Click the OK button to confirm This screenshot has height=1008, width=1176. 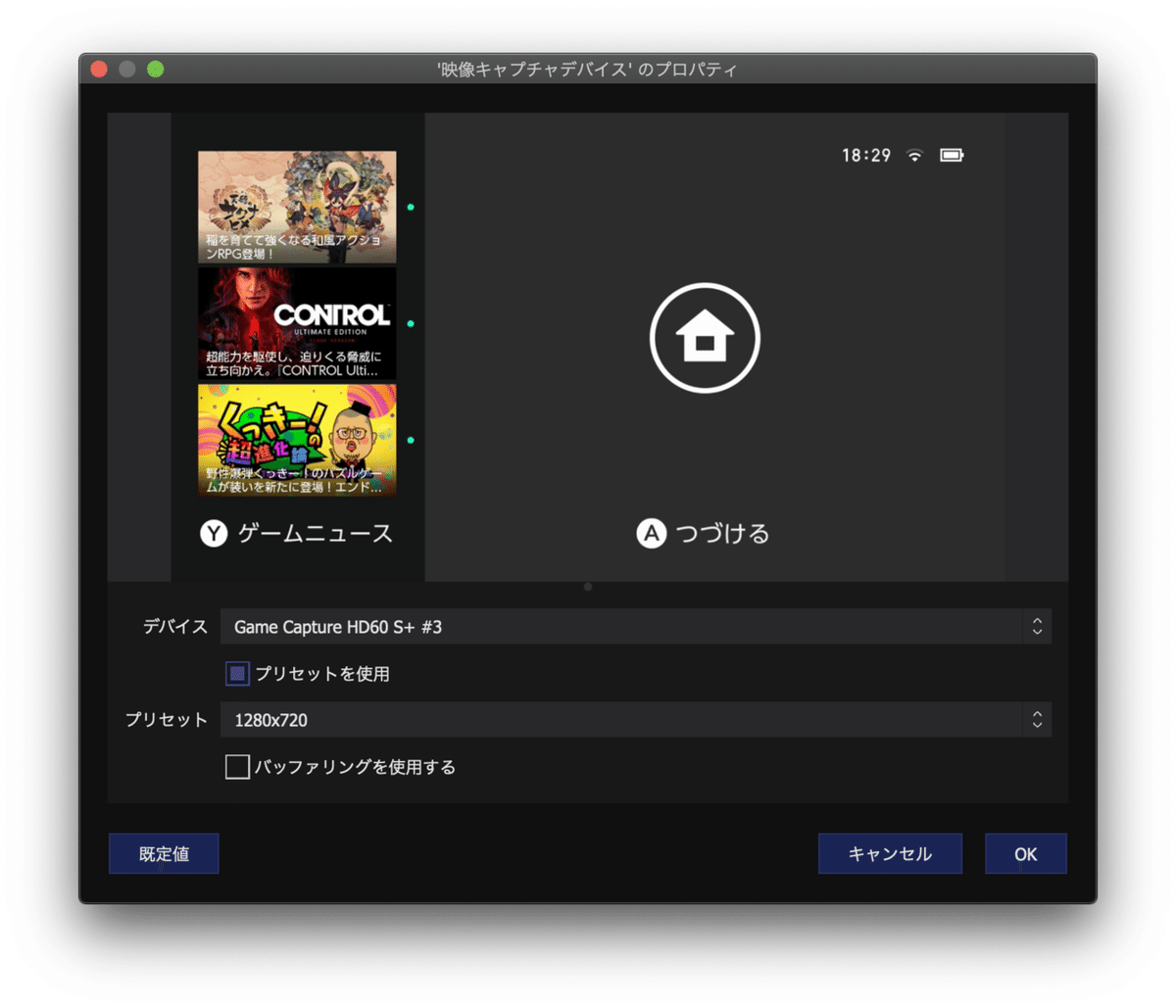(1025, 853)
